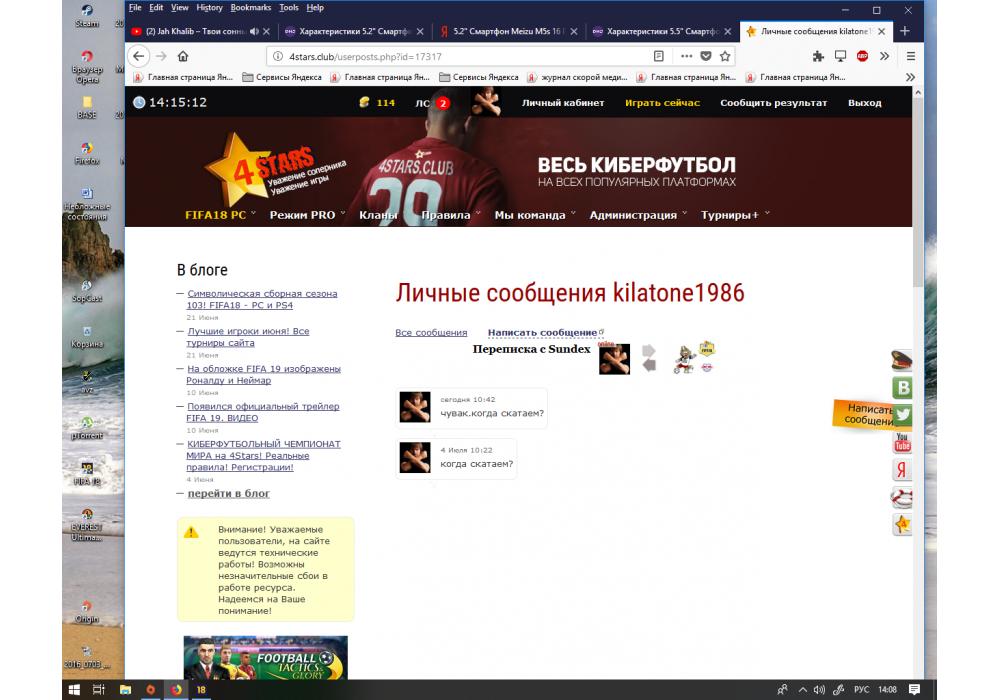
Task: Click the 4Stars star sidebar icon
Action: point(902,525)
